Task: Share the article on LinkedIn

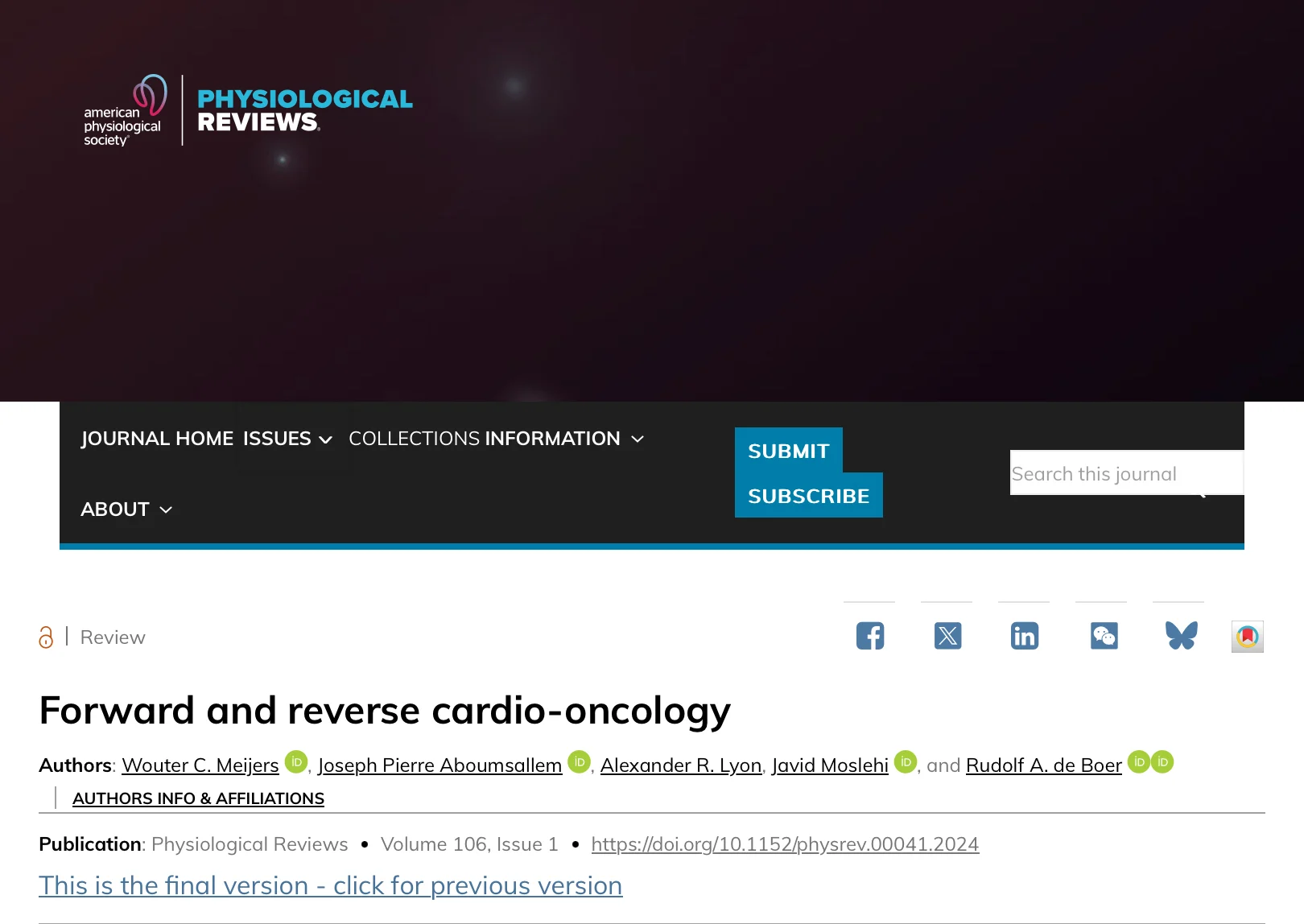Action: [x=1024, y=636]
